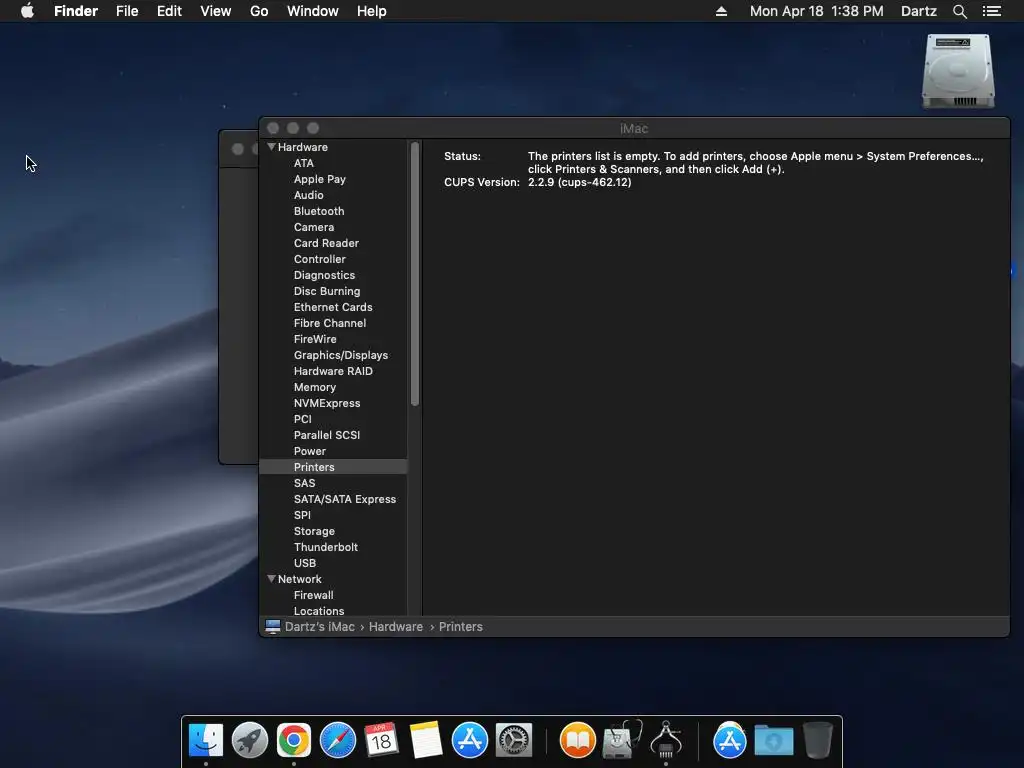Select ATA in the sidebar
The height and width of the screenshot is (768, 1024).
(304, 163)
